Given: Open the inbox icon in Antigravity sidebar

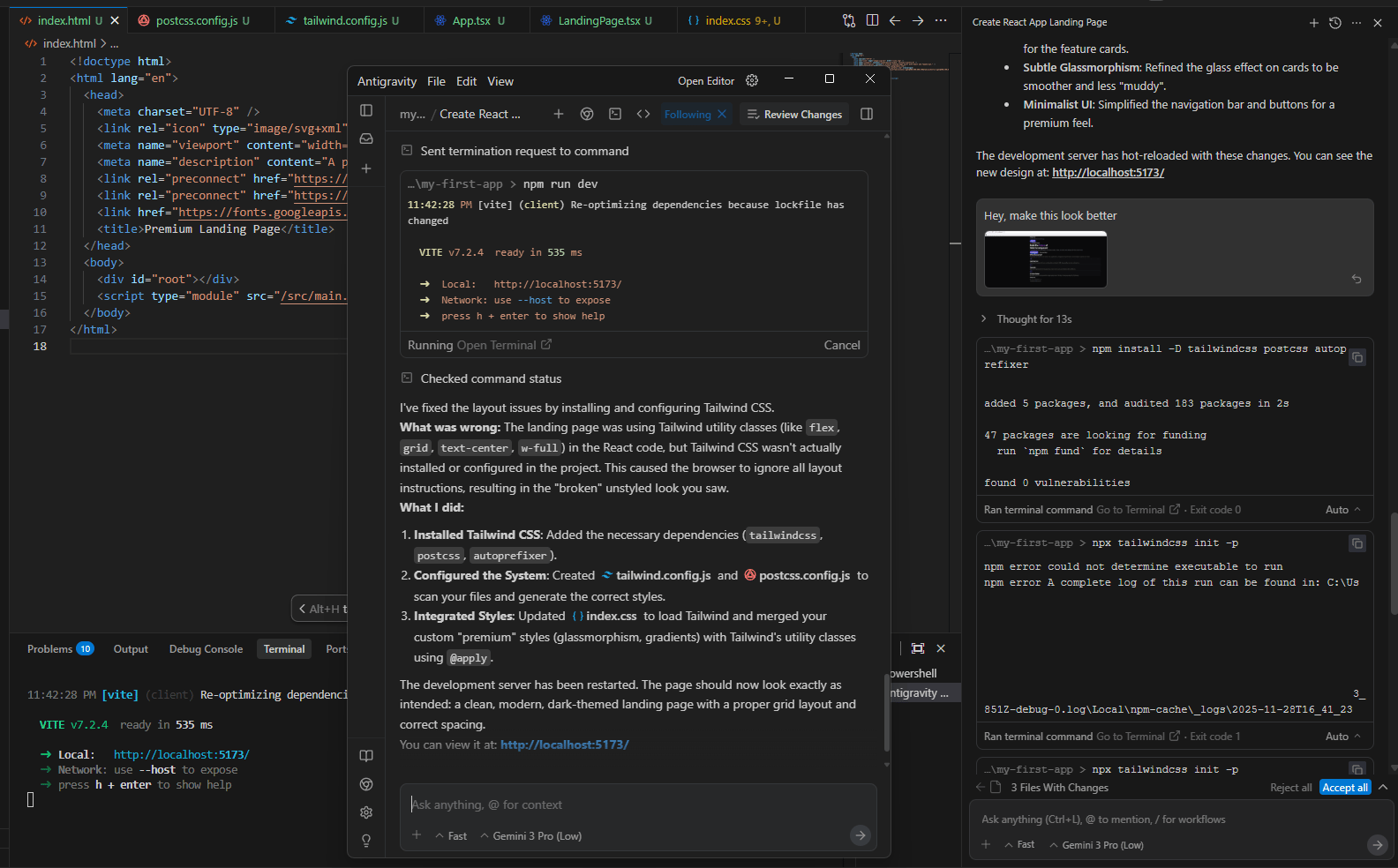Looking at the screenshot, I should (366, 138).
